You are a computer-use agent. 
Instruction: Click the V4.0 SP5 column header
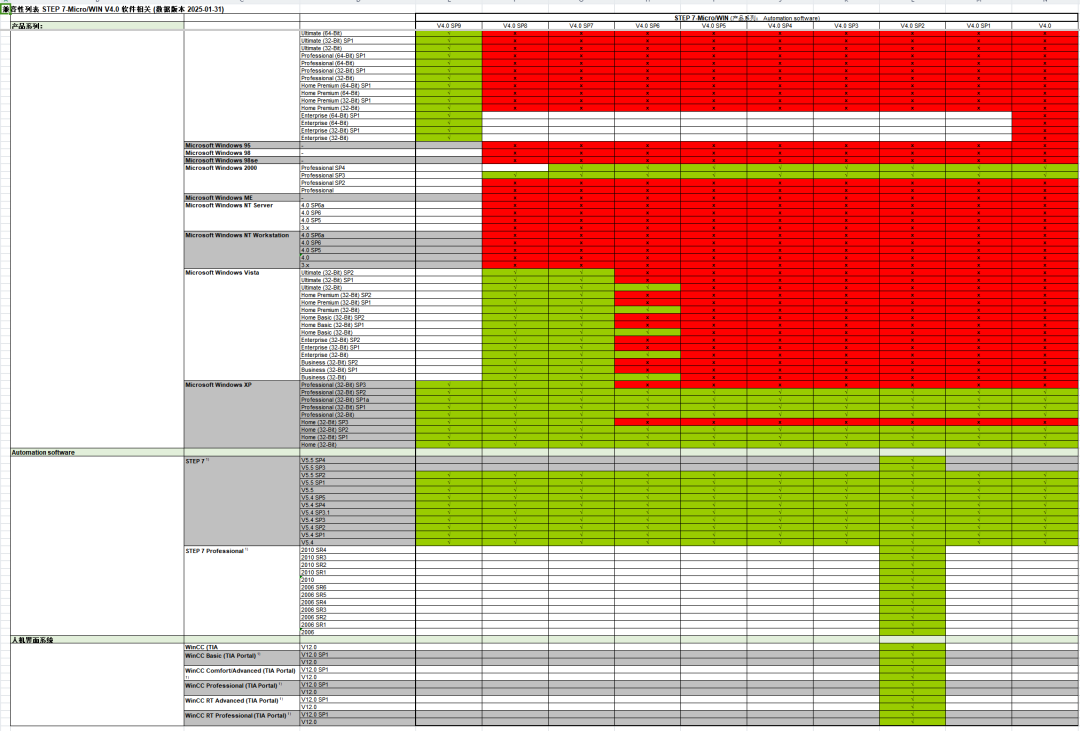[714, 25]
